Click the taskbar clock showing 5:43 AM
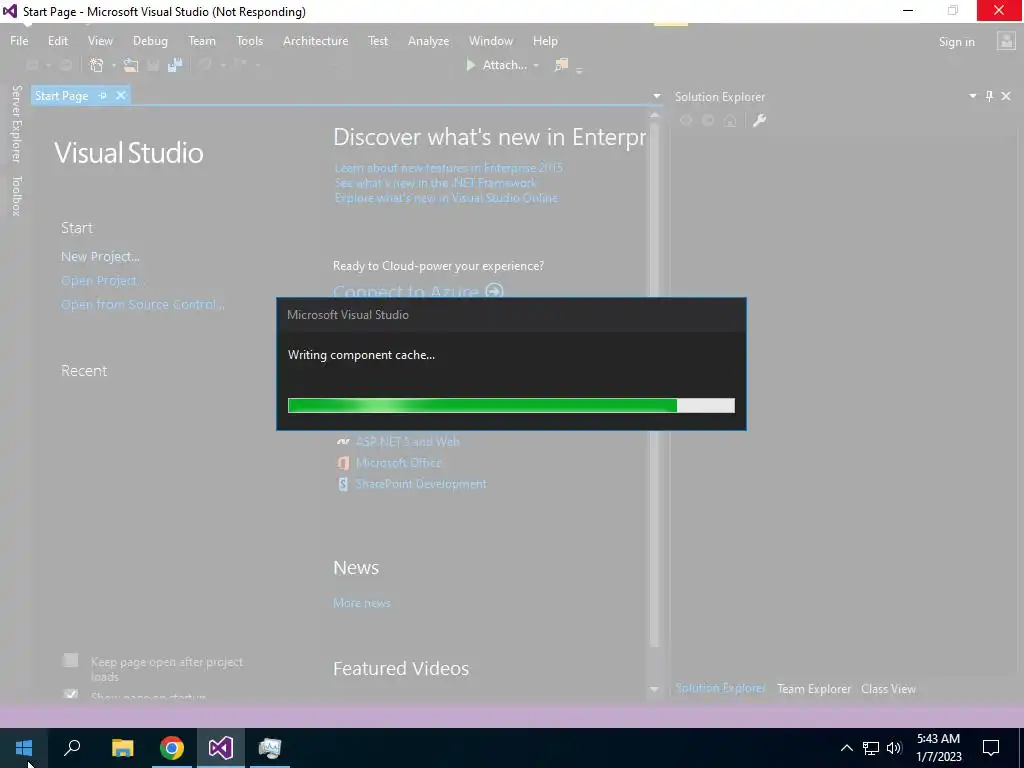 tap(938, 748)
